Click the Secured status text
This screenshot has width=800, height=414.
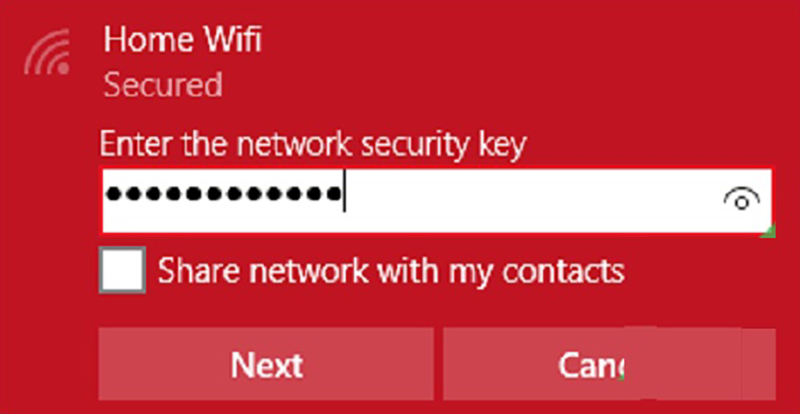click(x=163, y=85)
